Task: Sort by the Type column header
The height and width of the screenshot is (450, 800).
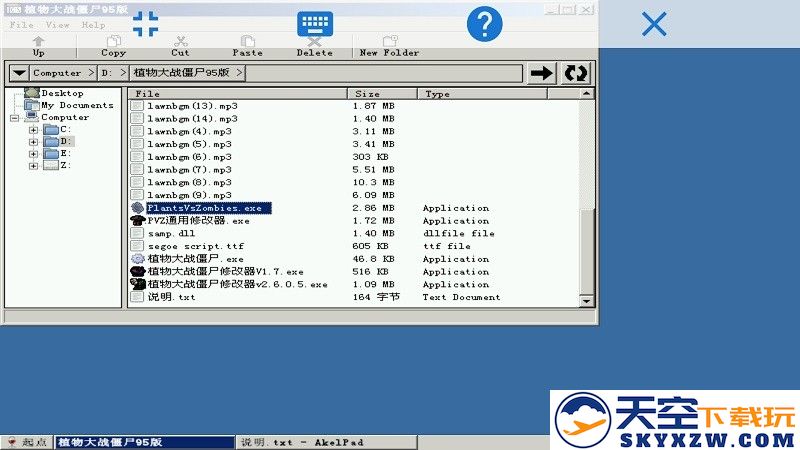Action: click(482, 94)
